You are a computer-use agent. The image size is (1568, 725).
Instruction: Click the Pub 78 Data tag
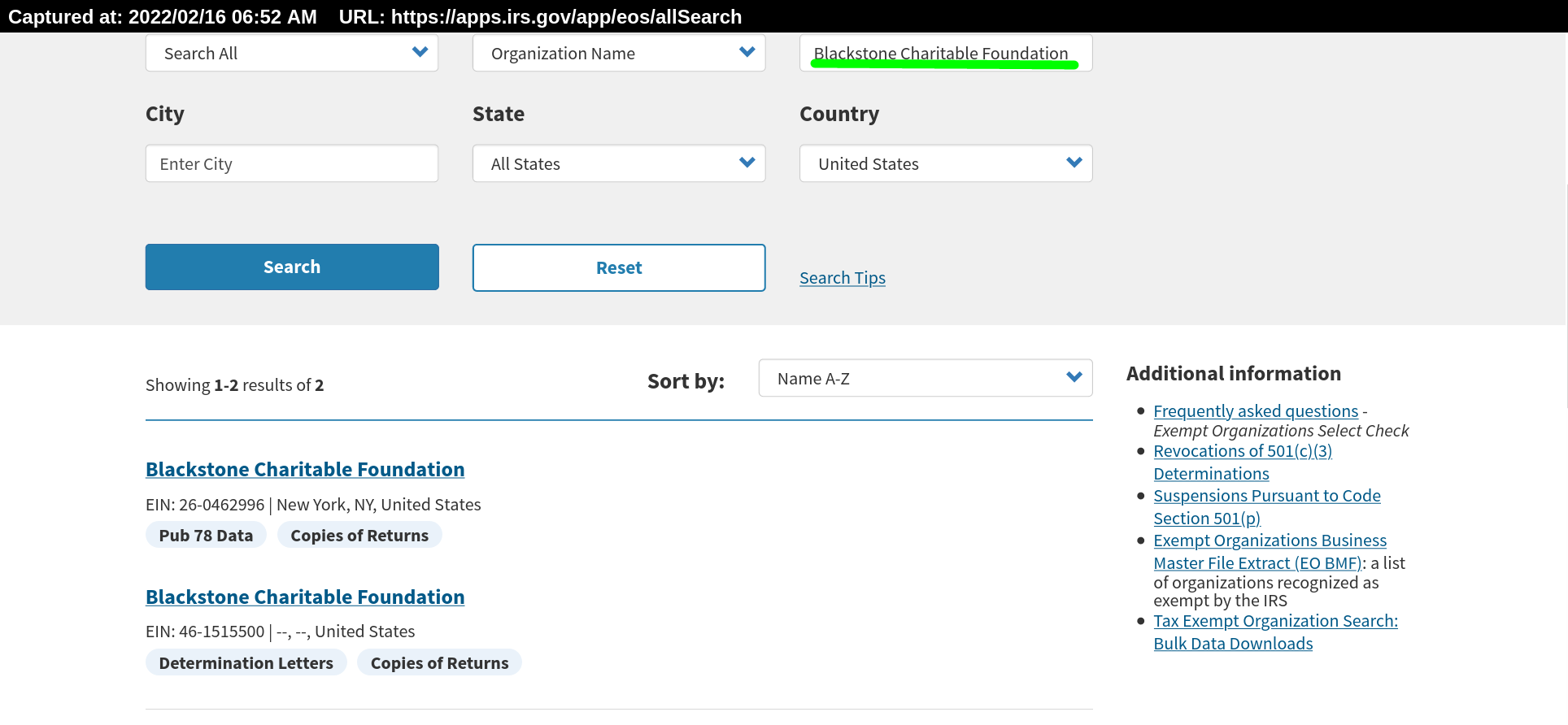point(206,535)
